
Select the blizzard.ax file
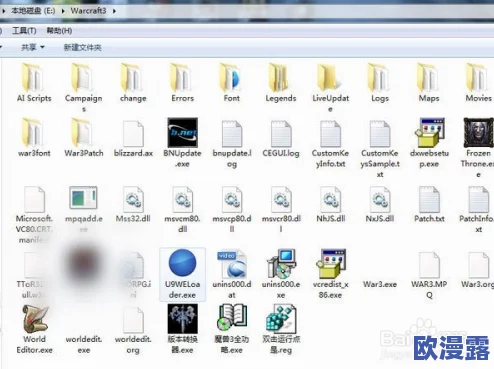pyautogui.click(x=133, y=139)
